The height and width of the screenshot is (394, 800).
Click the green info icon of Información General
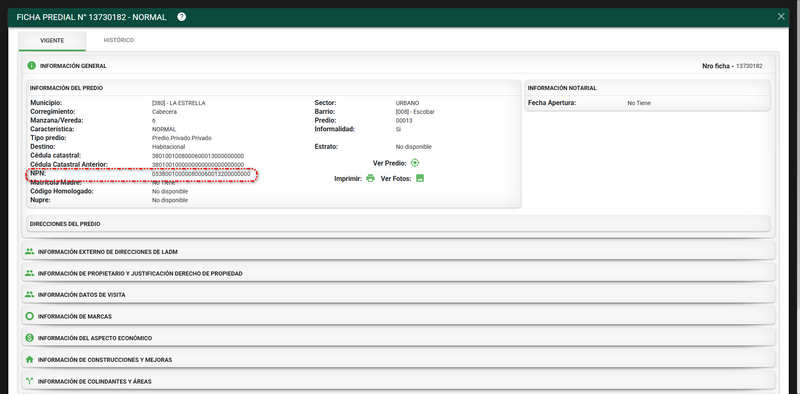32,66
